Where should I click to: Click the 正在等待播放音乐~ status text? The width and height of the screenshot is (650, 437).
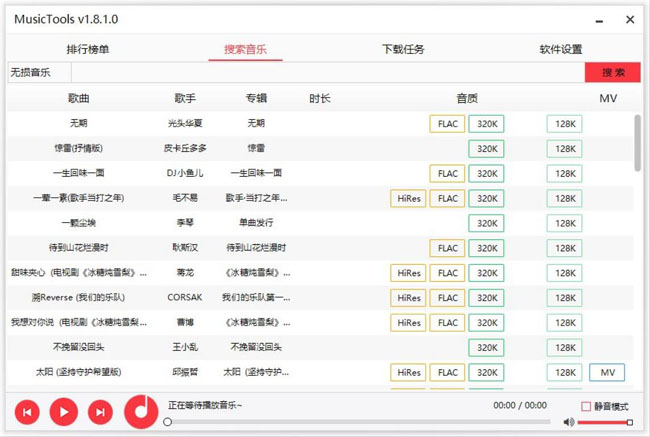click(205, 405)
